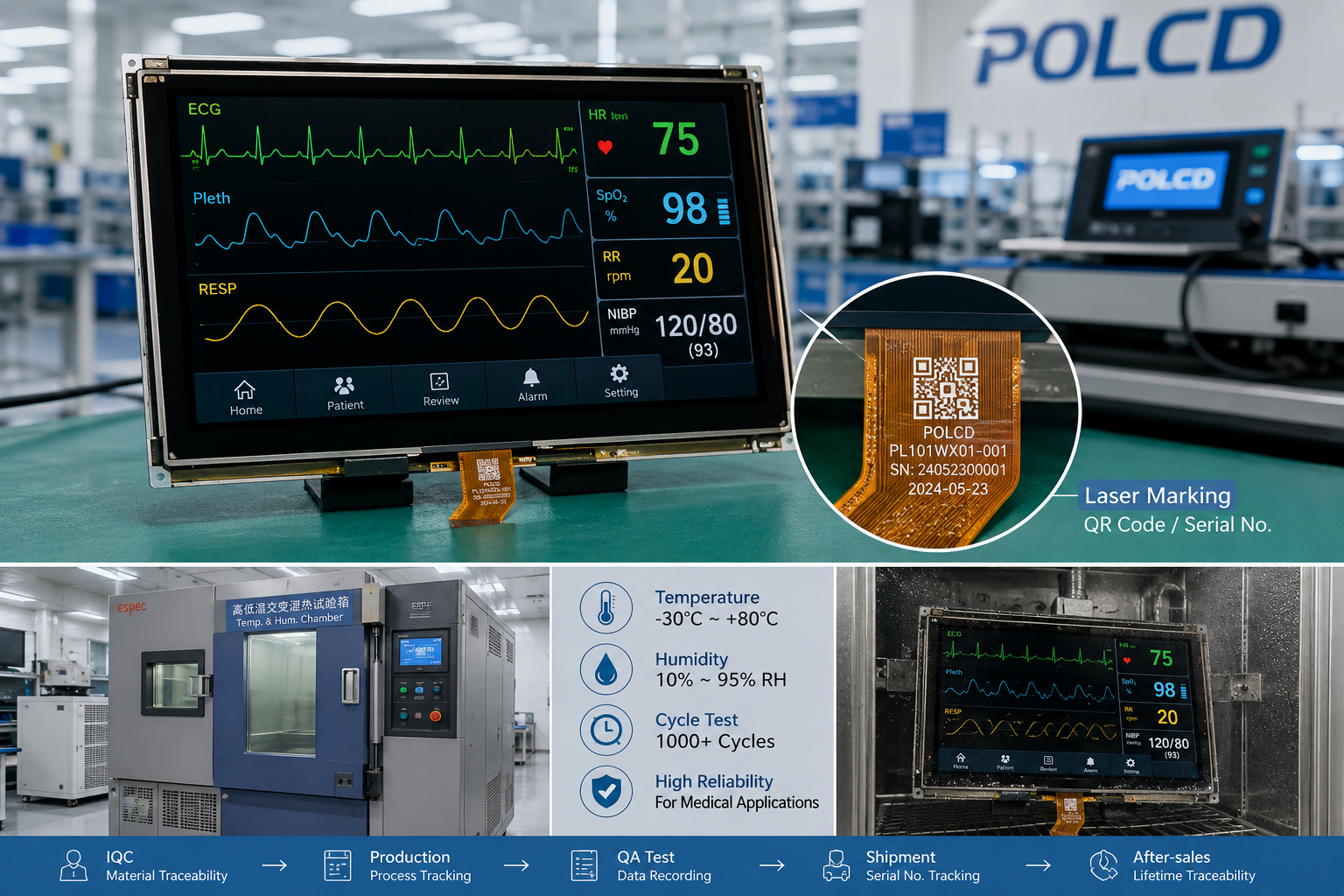
Task: Click the QR code in the laser marking circle
Action: [945, 388]
